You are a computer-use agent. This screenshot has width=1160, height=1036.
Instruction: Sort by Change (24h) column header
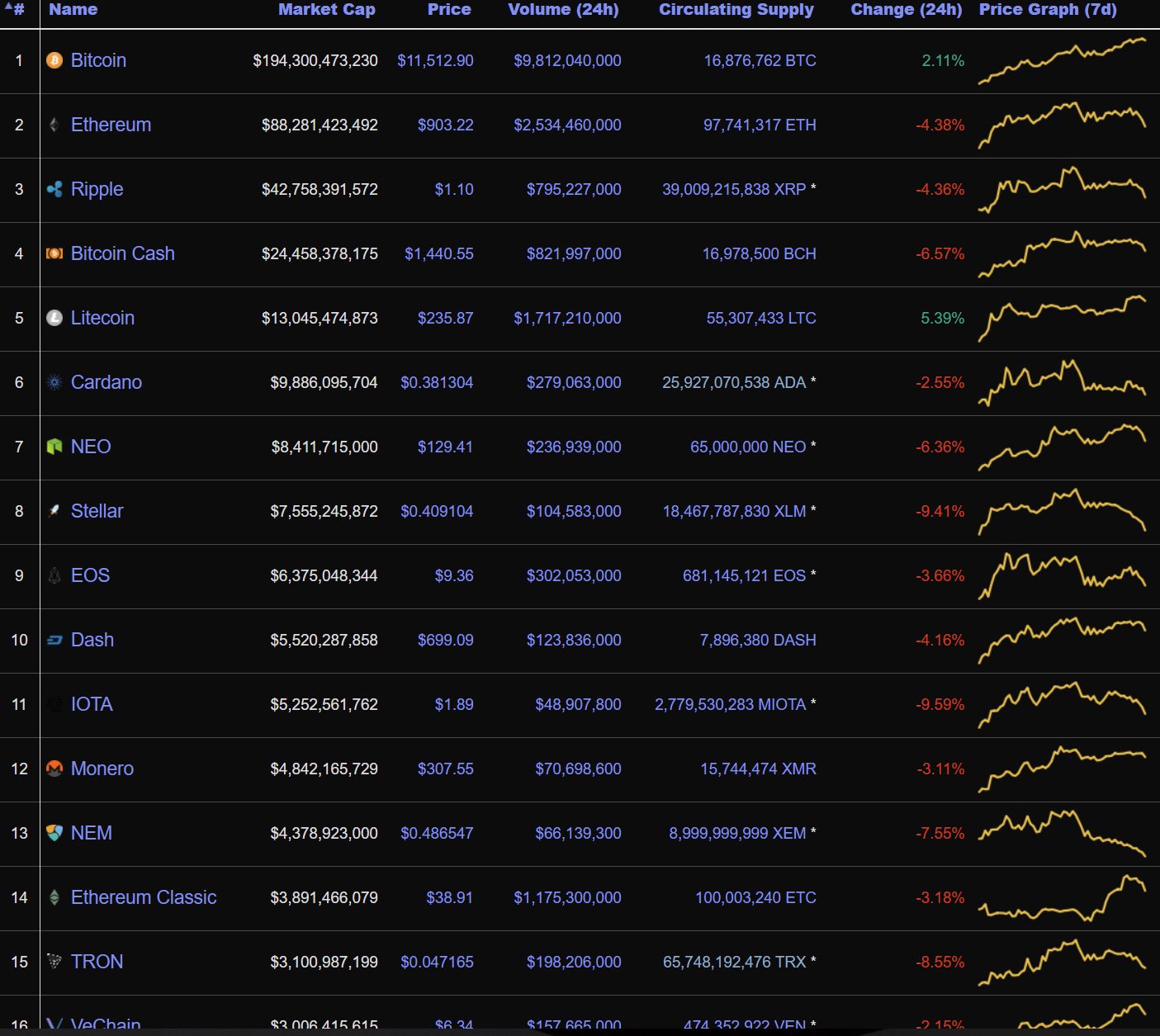(907, 10)
